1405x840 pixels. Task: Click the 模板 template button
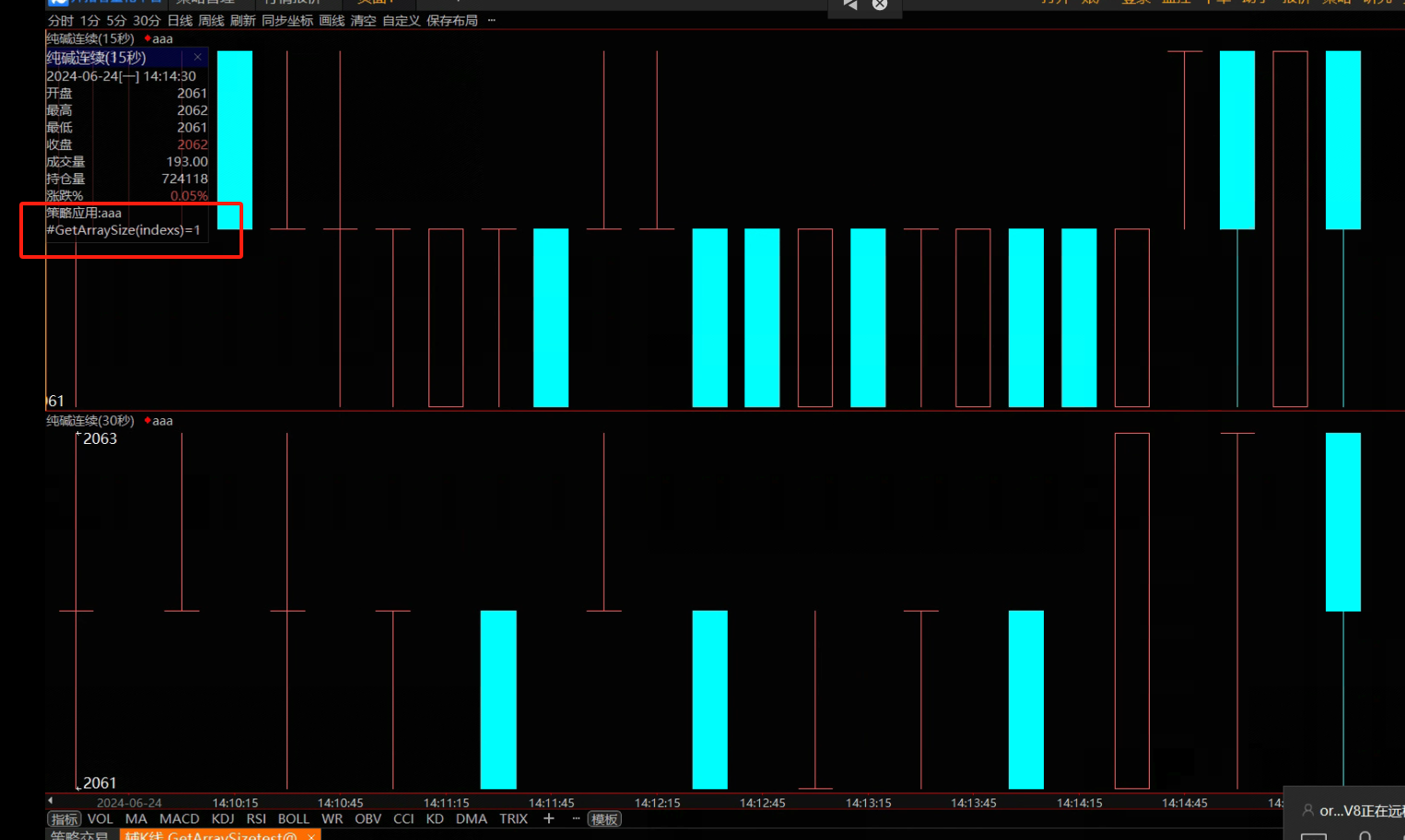[x=604, y=819]
